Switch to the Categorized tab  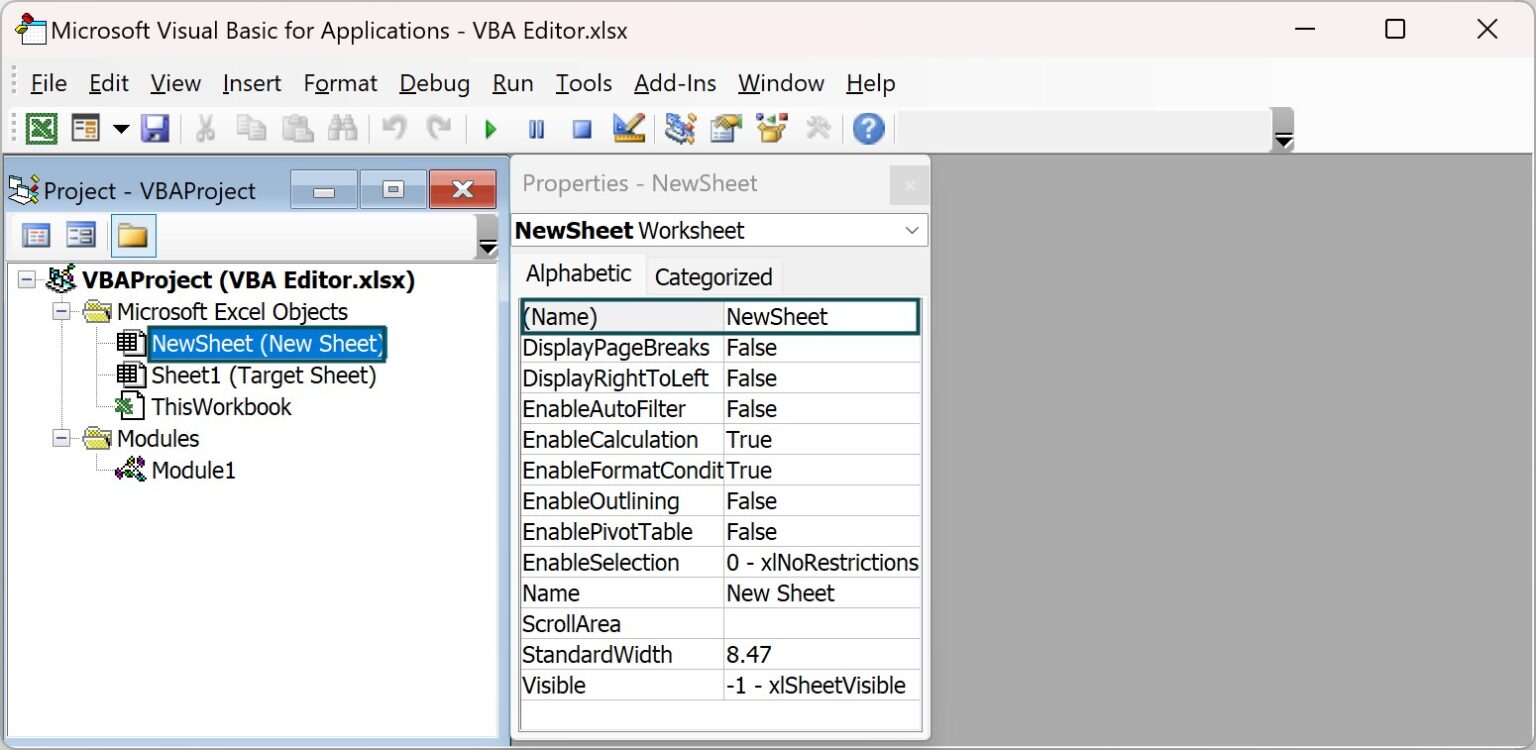coord(713,277)
